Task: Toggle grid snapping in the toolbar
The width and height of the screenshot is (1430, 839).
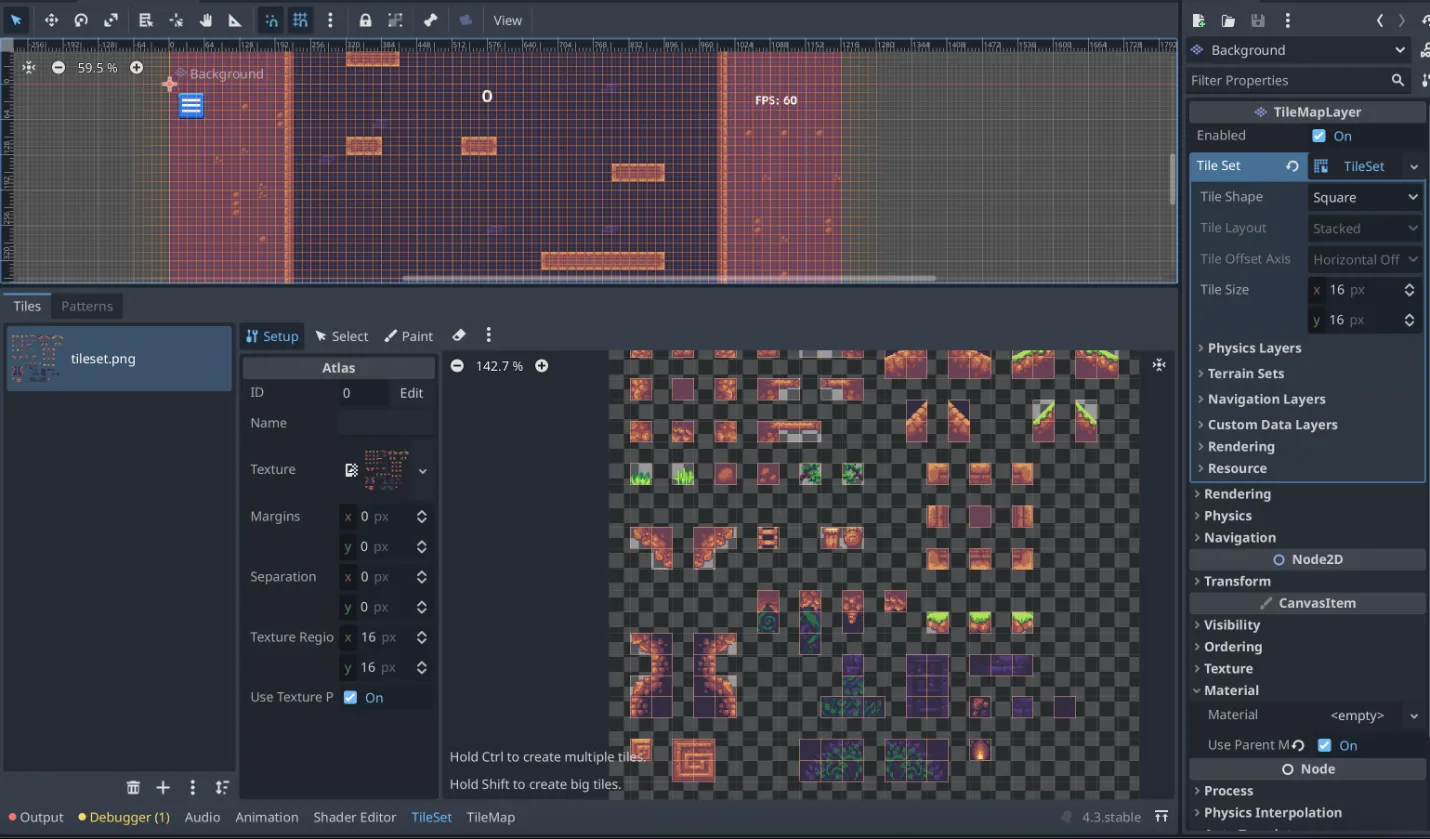Action: pos(300,20)
